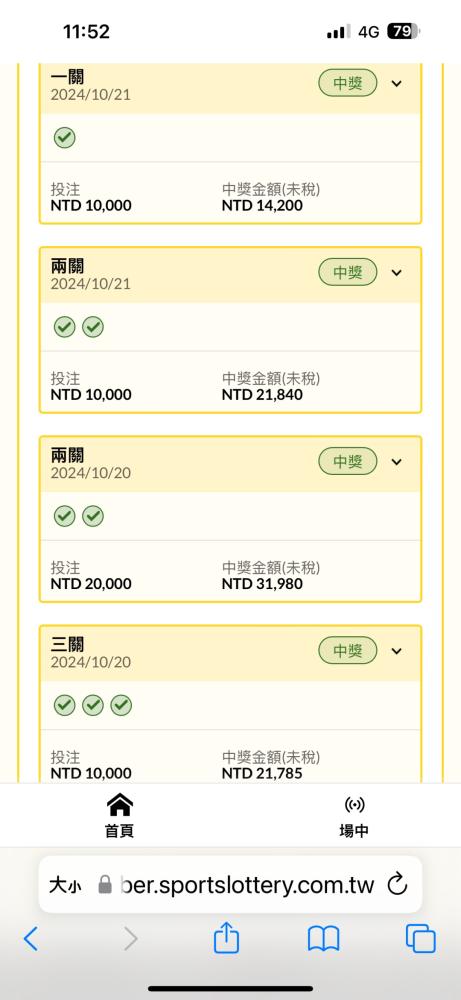Viewport: 461px width, 1000px height.
Task: Expand the 兩關 2024/10/20 bet chevron
Action: (x=397, y=462)
